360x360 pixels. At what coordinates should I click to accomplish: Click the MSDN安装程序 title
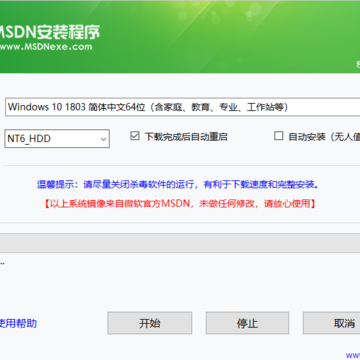tap(49, 32)
